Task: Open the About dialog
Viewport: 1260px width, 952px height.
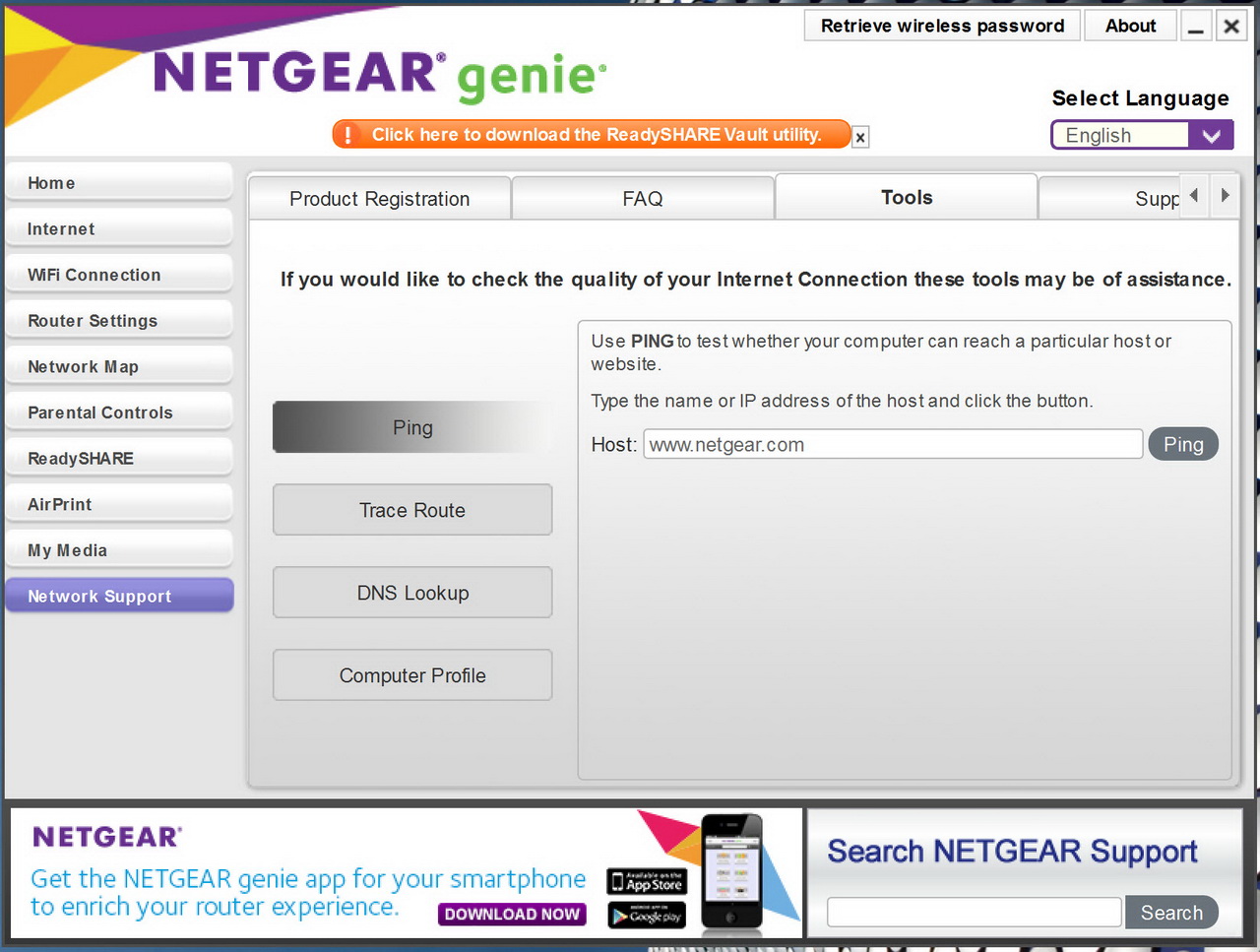Action: [1130, 26]
